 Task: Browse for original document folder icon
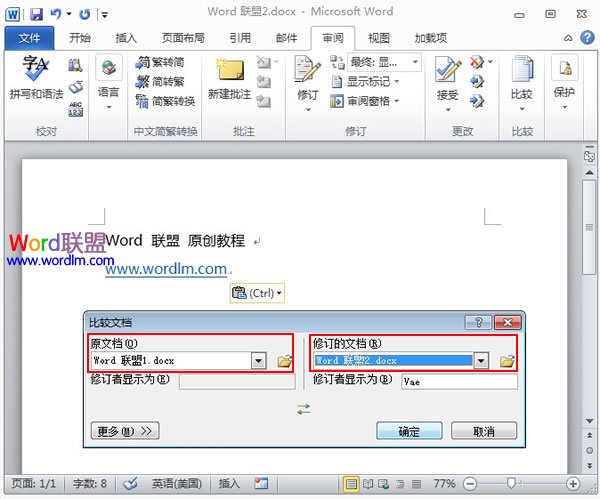click(284, 361)
